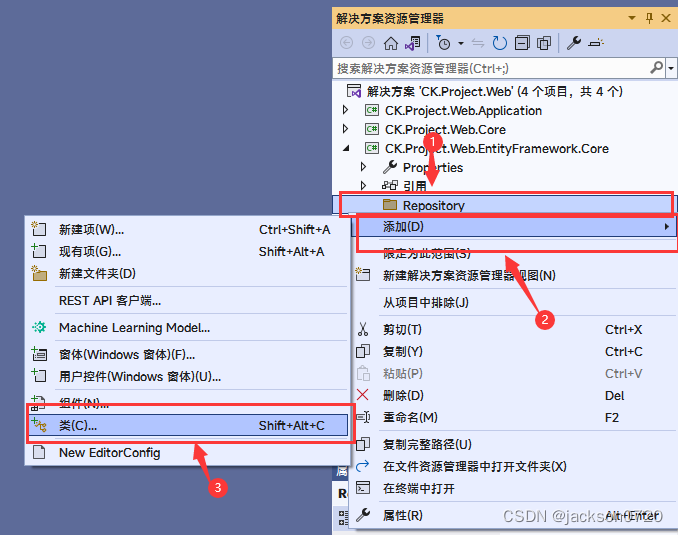Select 重命名(M) in the context menu
678x535 pixels.
(x=516, y=417)
